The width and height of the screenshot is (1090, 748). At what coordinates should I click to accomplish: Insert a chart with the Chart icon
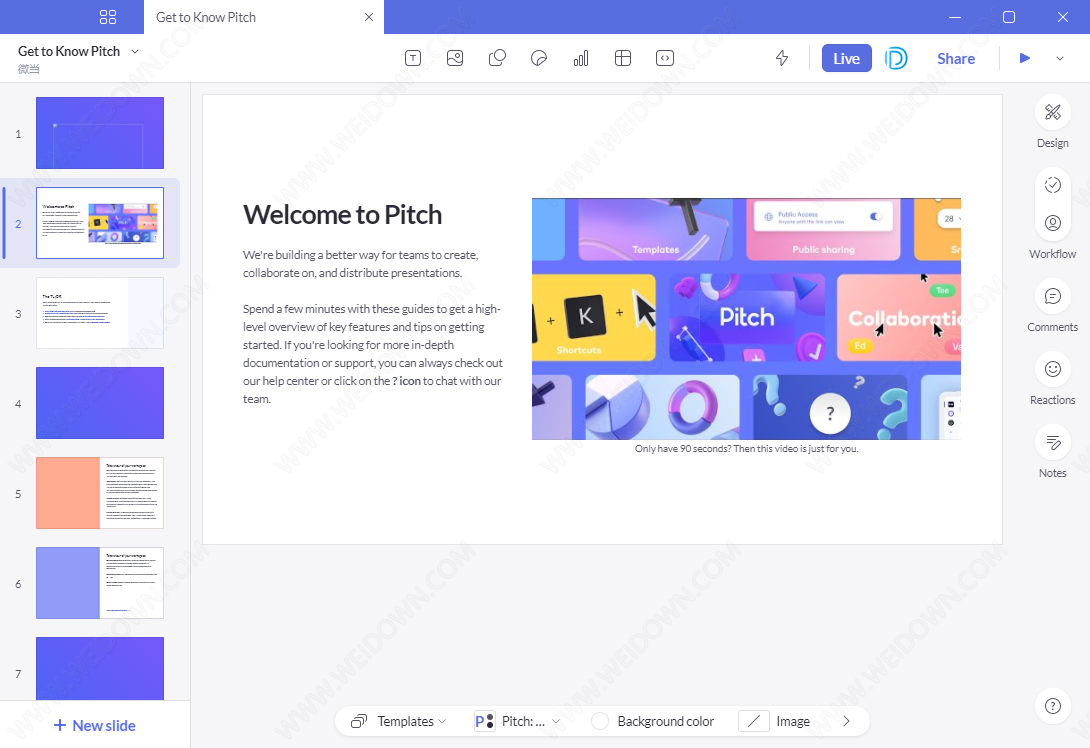pos(581,58)
